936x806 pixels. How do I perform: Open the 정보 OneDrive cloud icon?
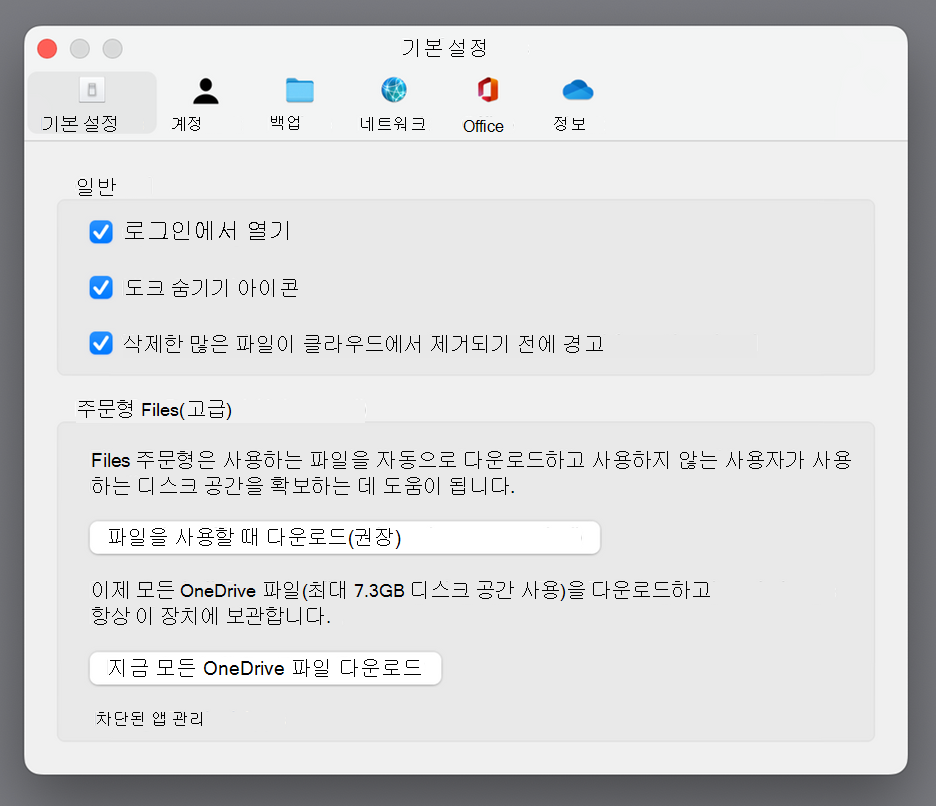click(x=578, y=90)
